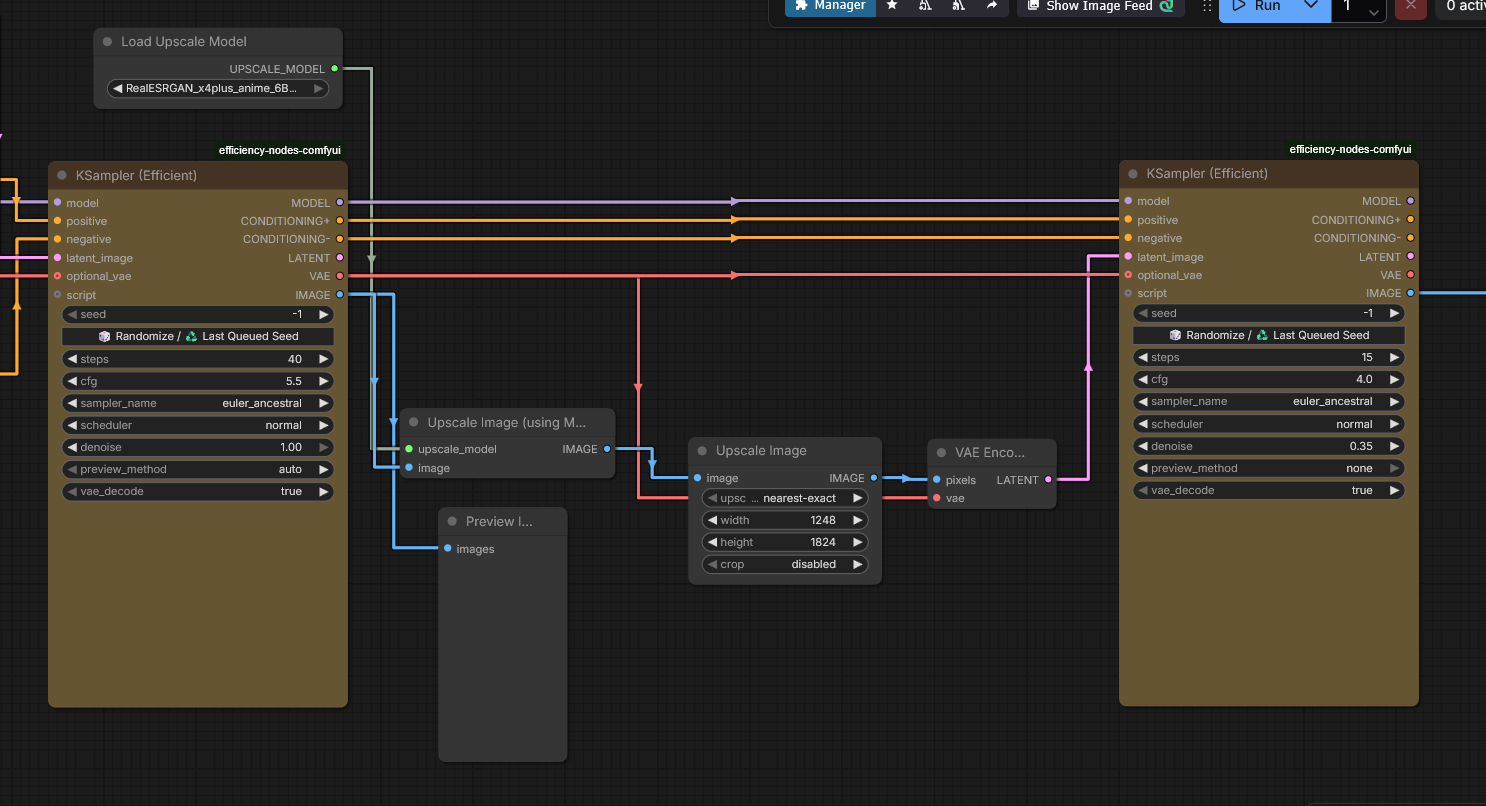Image resolution: width=1486 pixels, height=806 pixels.
Task: Click the star icon next to Manager
Action: click(892, 6)
